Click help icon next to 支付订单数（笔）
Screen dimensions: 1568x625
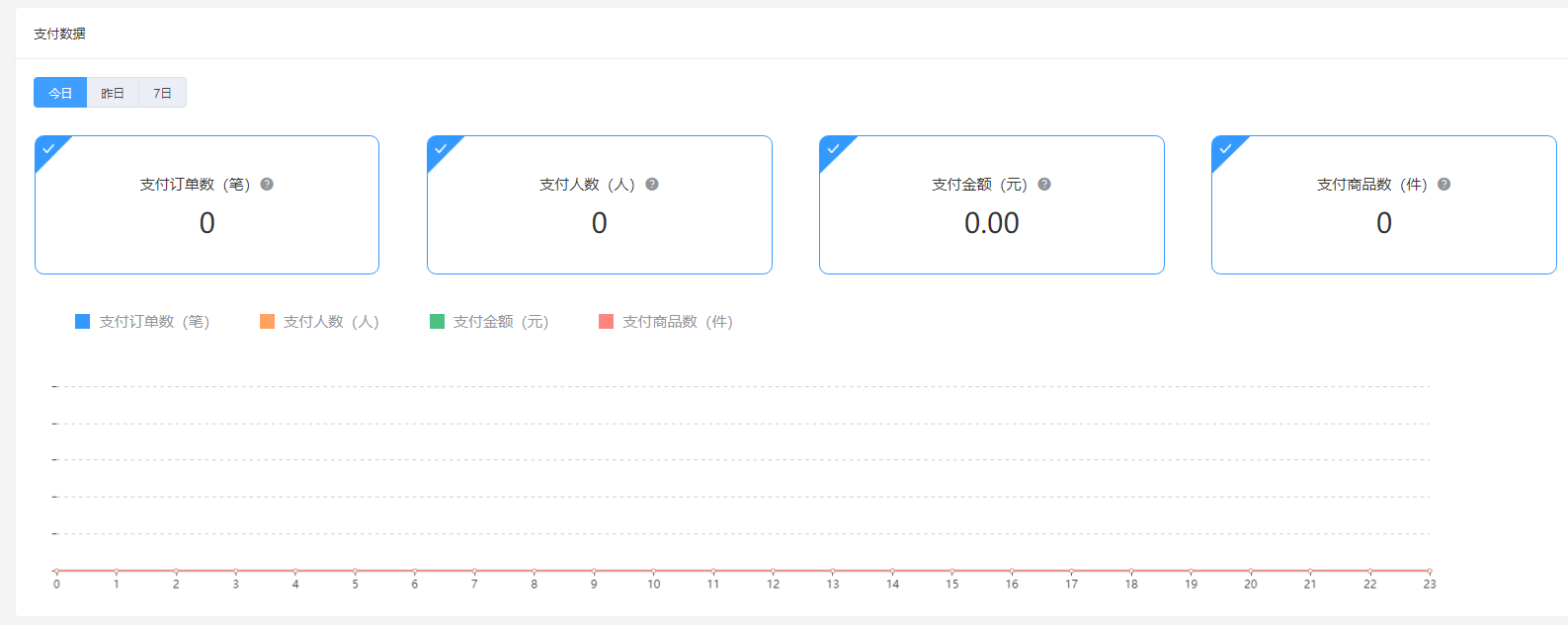(267, 185)
